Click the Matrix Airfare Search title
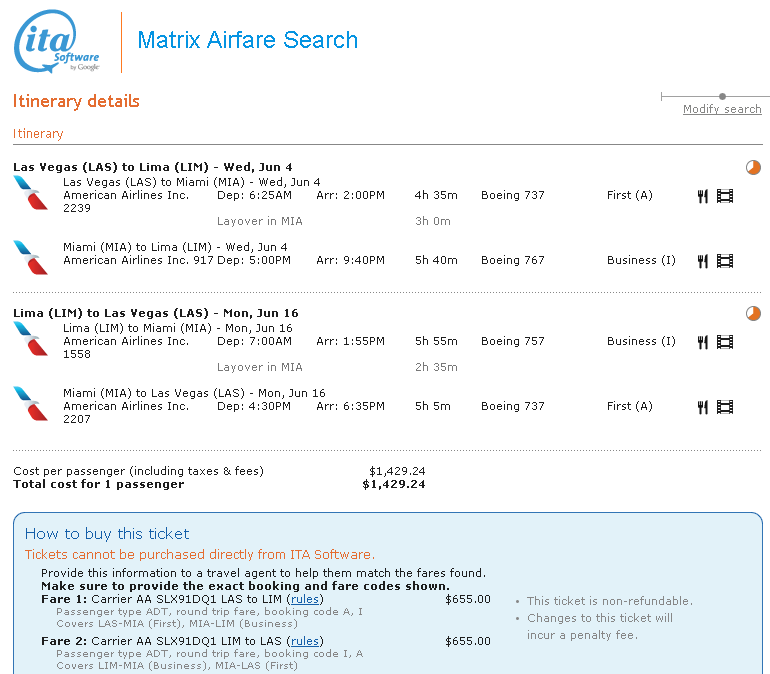 247,41
